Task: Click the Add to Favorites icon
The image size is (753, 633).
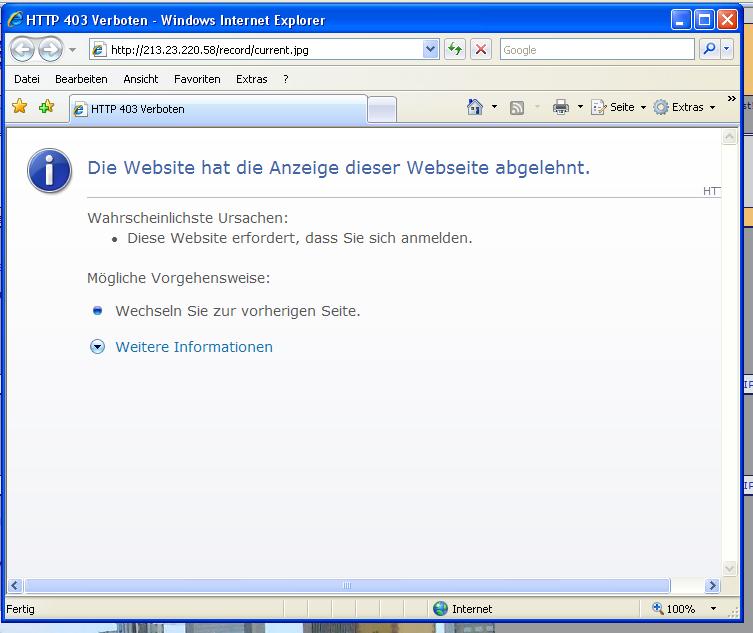Action: point(46,107)
